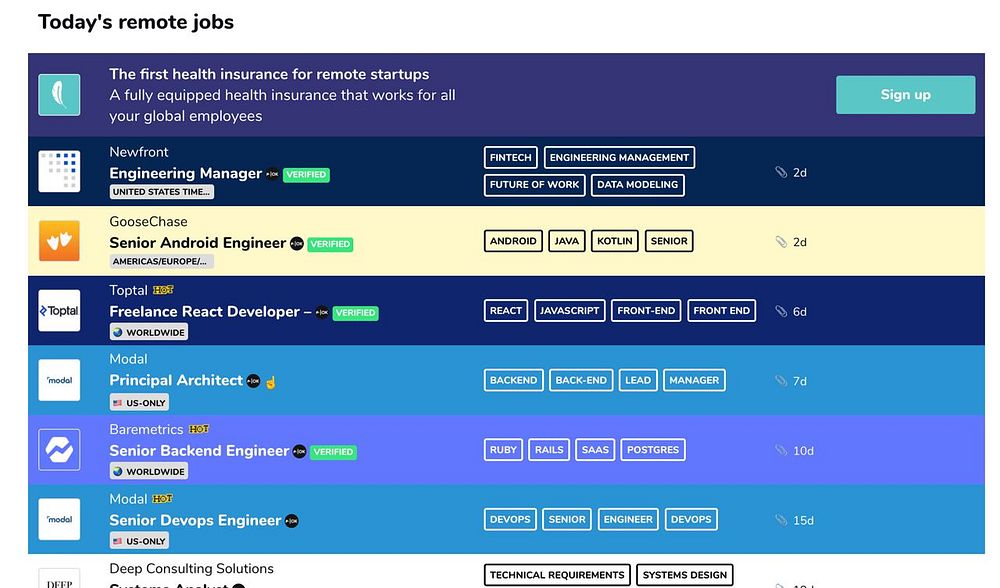Click Modal logo beside Senior Devops Engineer
This screenshot has height=588, width=1000.
(x=59, y=519)
